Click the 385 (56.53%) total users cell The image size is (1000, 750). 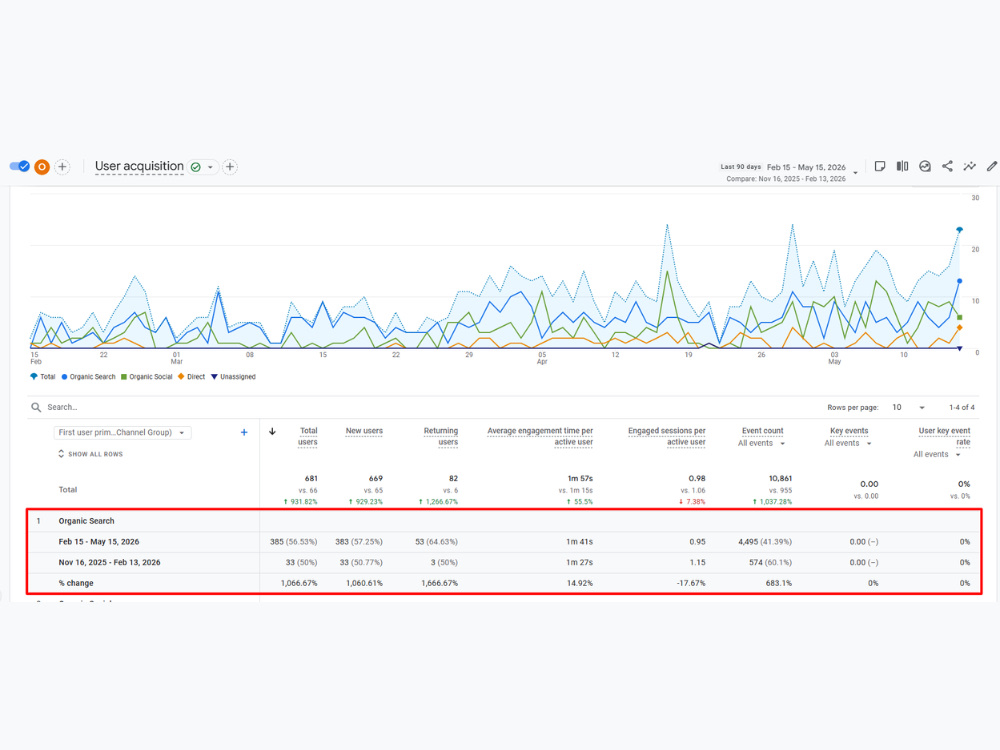tap(293, 542)
